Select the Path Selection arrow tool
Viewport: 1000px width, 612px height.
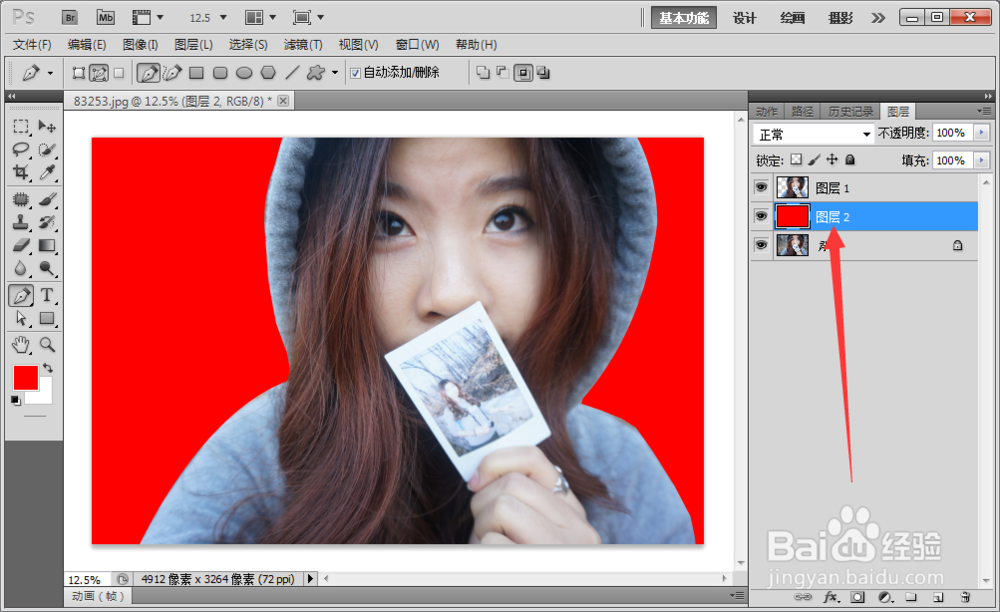(x=21, y=318)
